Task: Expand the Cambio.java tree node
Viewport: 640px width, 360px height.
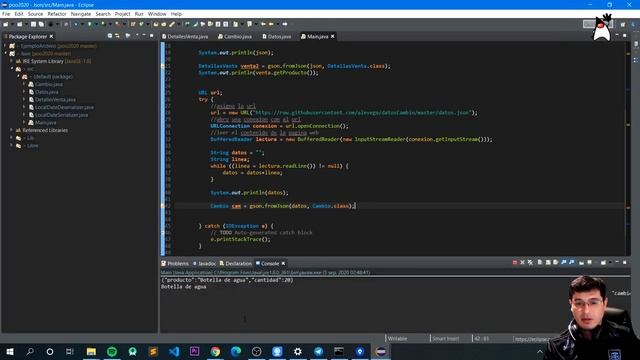Action: tap(24, 84)
